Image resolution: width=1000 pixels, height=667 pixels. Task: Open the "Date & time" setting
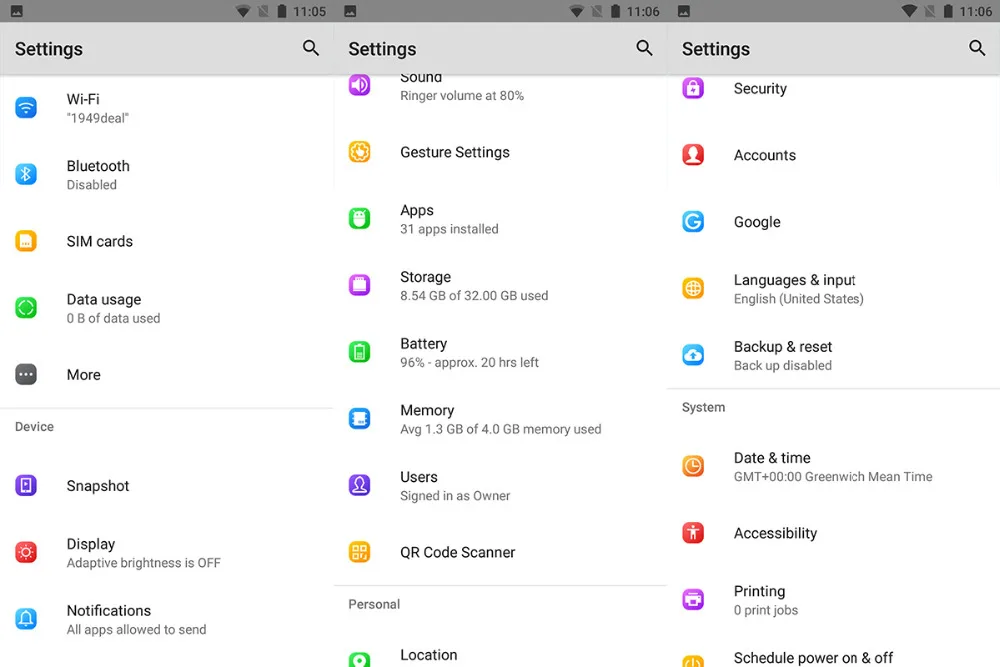point(834,467)
